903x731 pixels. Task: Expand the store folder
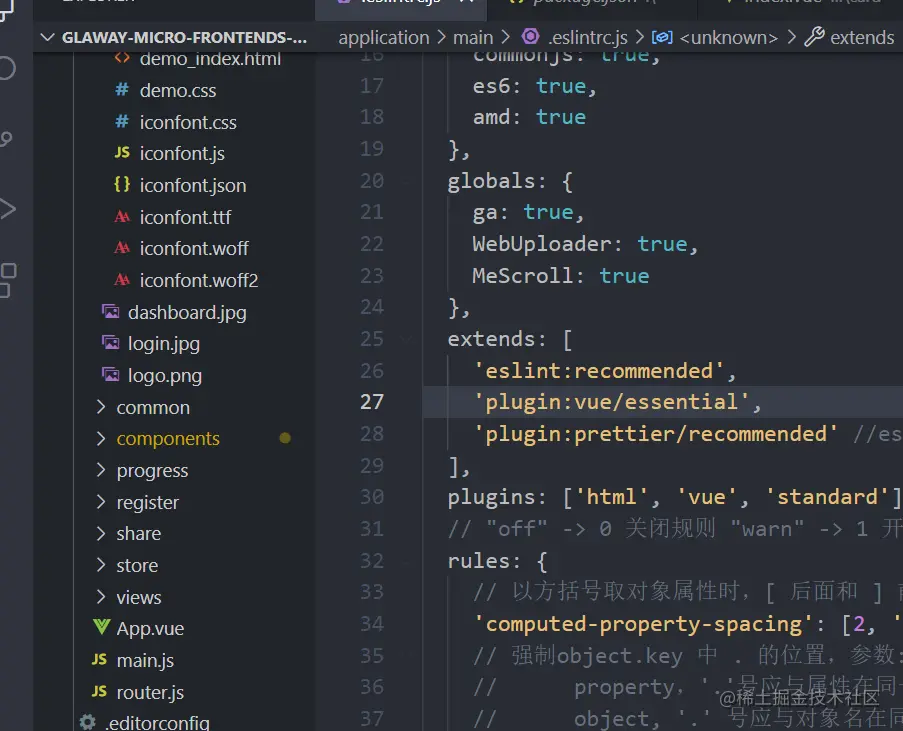[101, 565]
